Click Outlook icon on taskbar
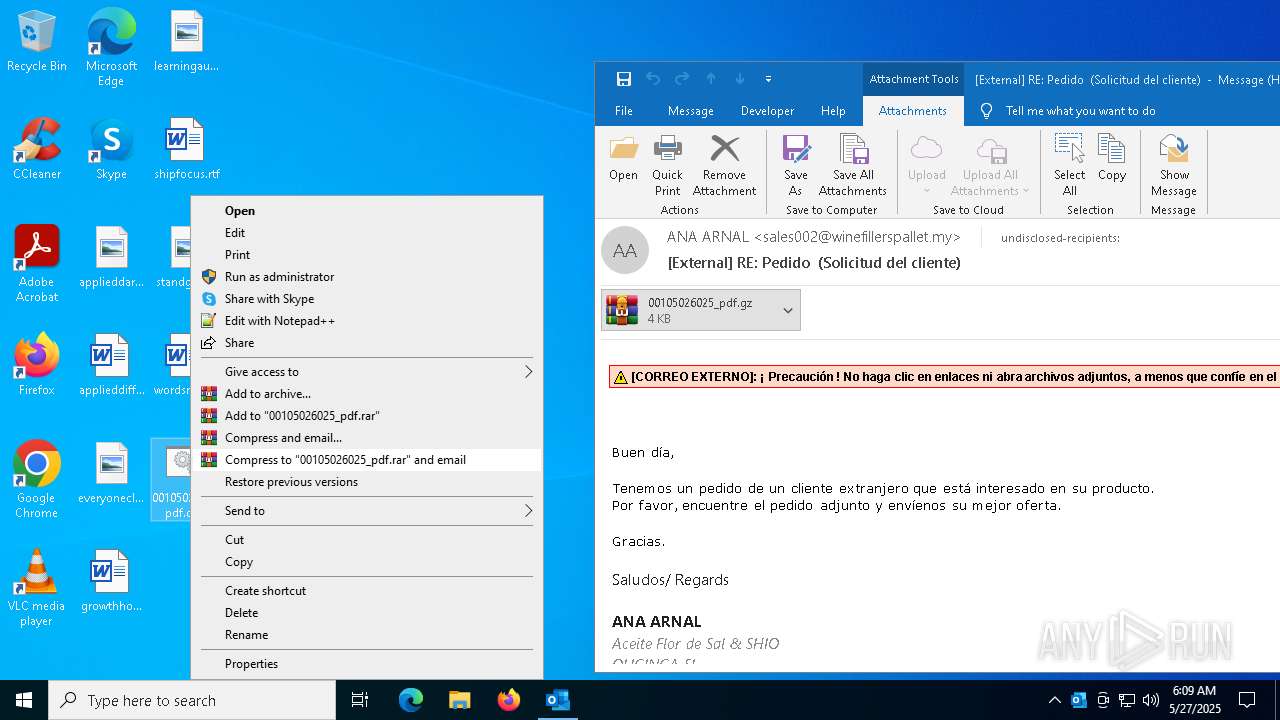1280x720 pixels. click(x=557, y=700)
